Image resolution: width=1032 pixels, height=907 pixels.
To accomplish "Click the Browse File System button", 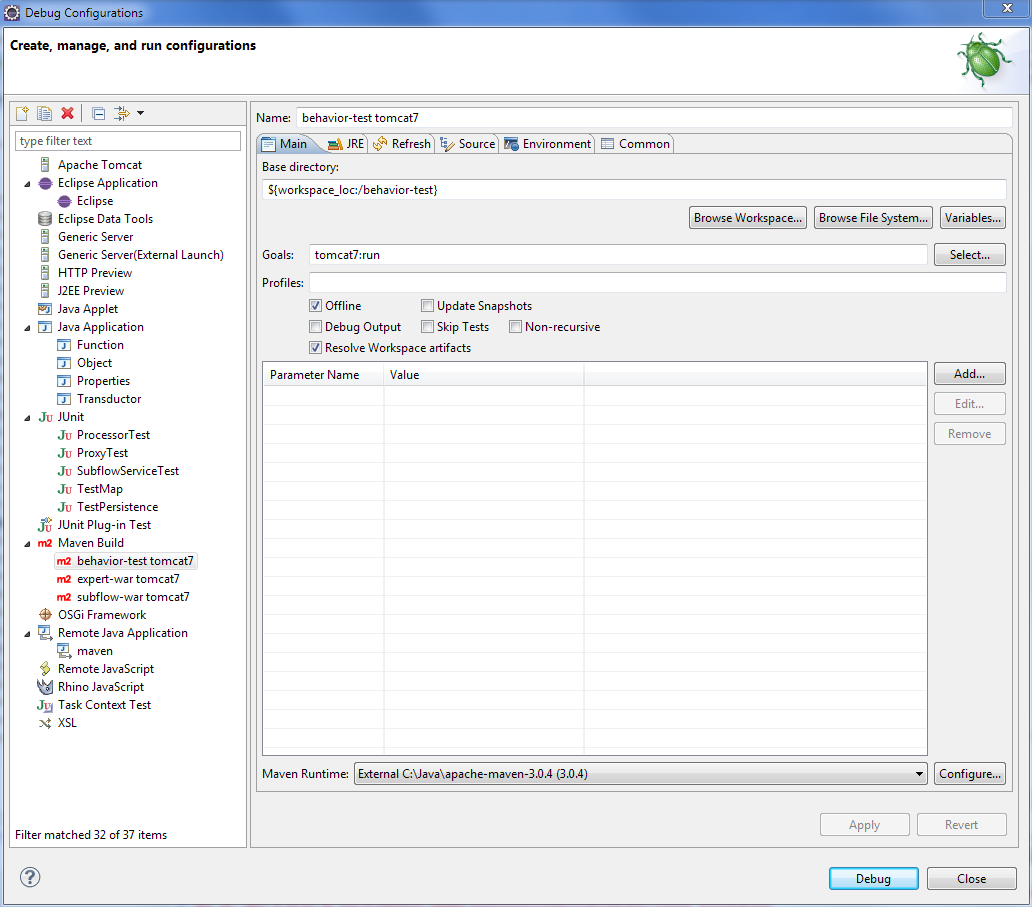I will [x=873, y=218].
